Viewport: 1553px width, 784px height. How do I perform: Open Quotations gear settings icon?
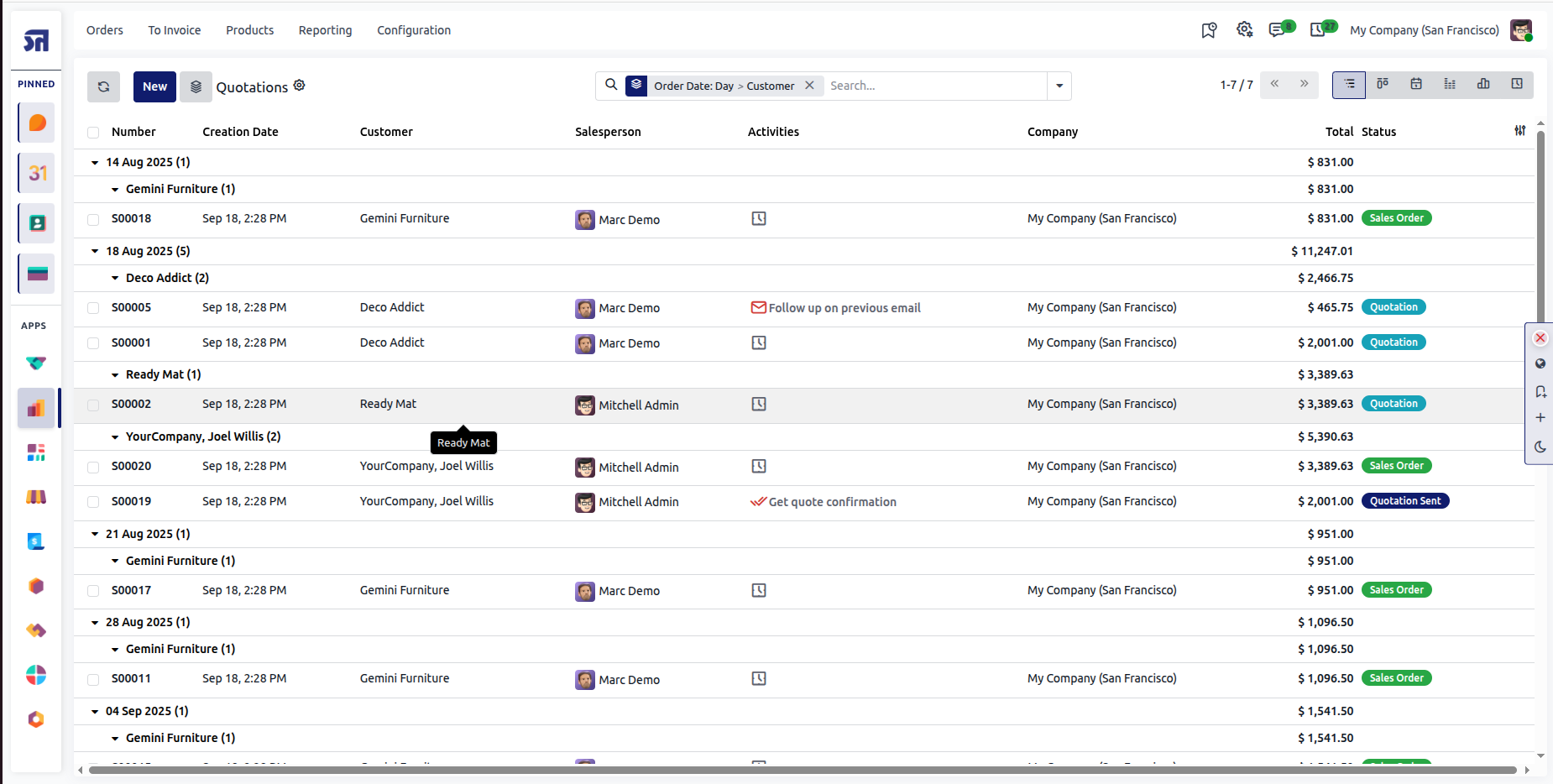pyautogui.click(x=300, y=86)
